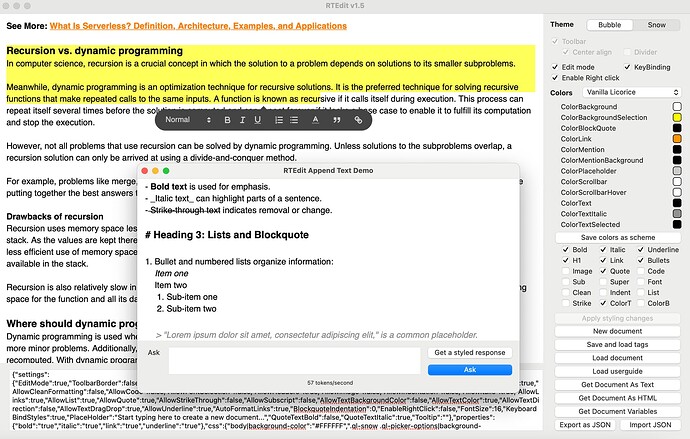Toggle the KeyBinding checkbox
690x439 pixels.
click(x=628, y=67)
